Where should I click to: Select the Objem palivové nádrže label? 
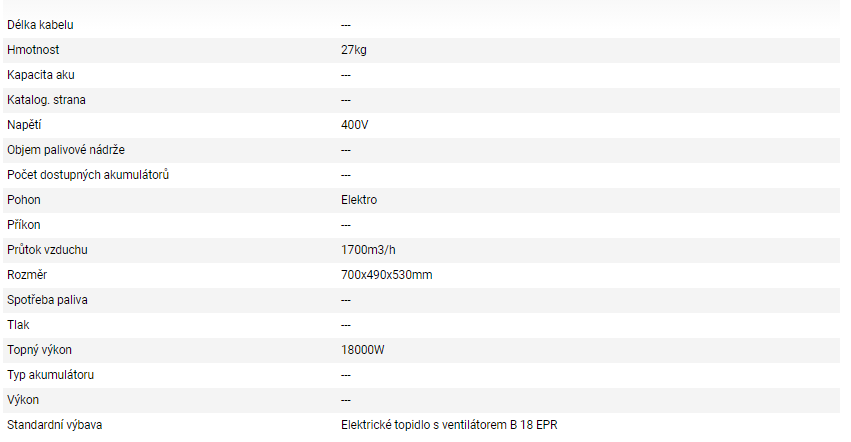(x=66, y=149)
